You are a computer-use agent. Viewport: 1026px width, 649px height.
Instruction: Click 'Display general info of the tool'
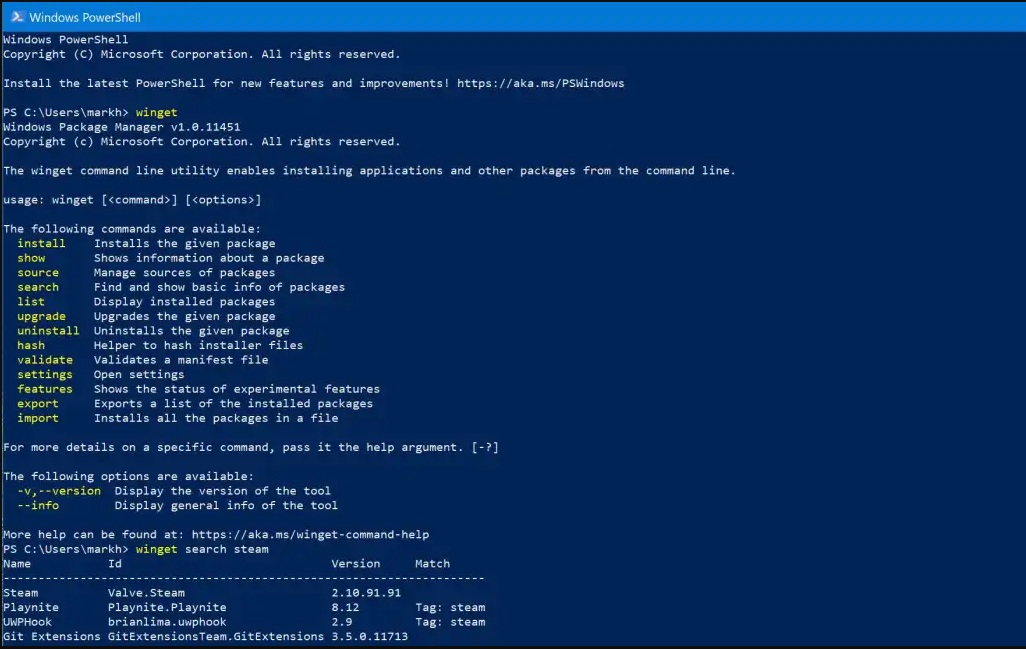click(226, 505)
